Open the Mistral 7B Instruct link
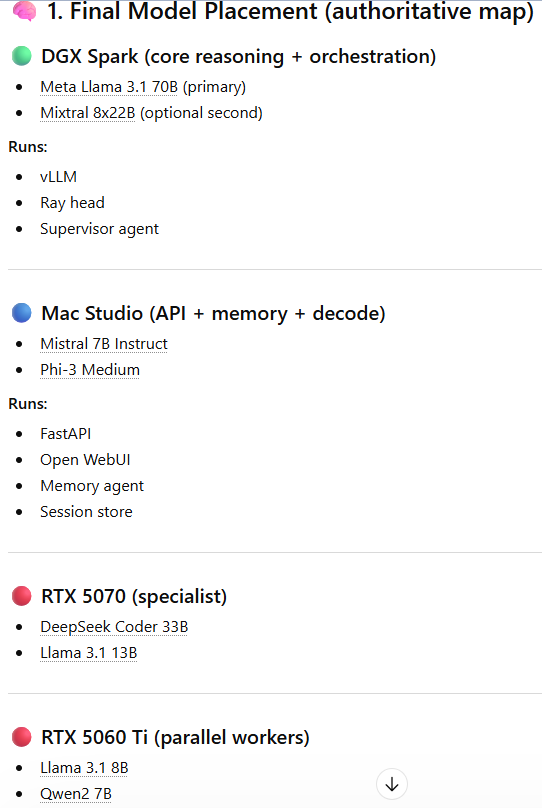This screenshot has width=542, height=808. tap(104, 344)
